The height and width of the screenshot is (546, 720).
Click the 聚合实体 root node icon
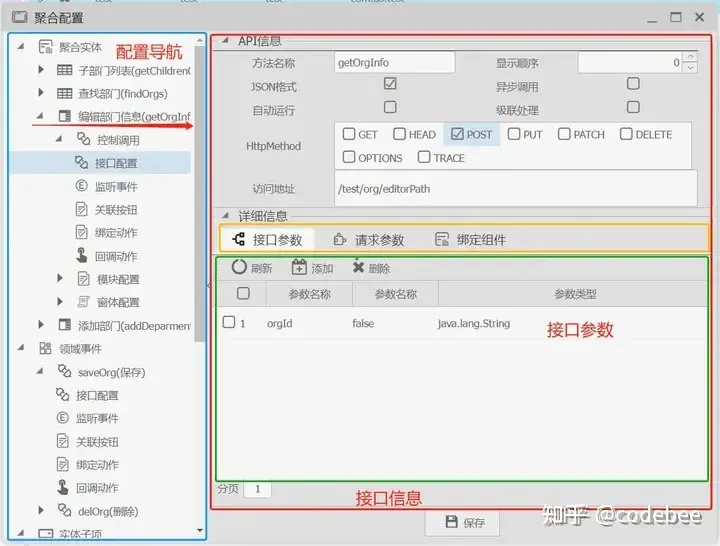[45, 47]
